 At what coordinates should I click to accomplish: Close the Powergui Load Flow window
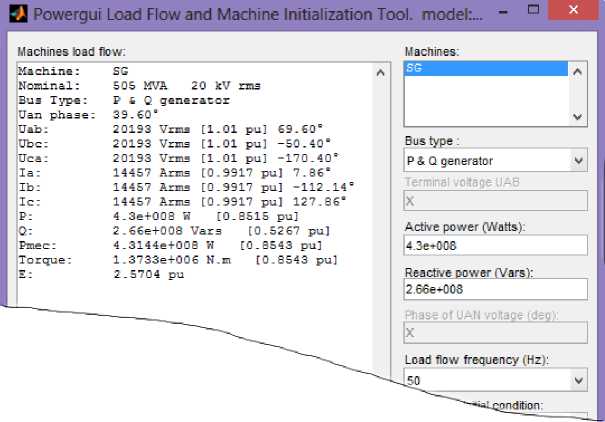(x=573, y=9)
